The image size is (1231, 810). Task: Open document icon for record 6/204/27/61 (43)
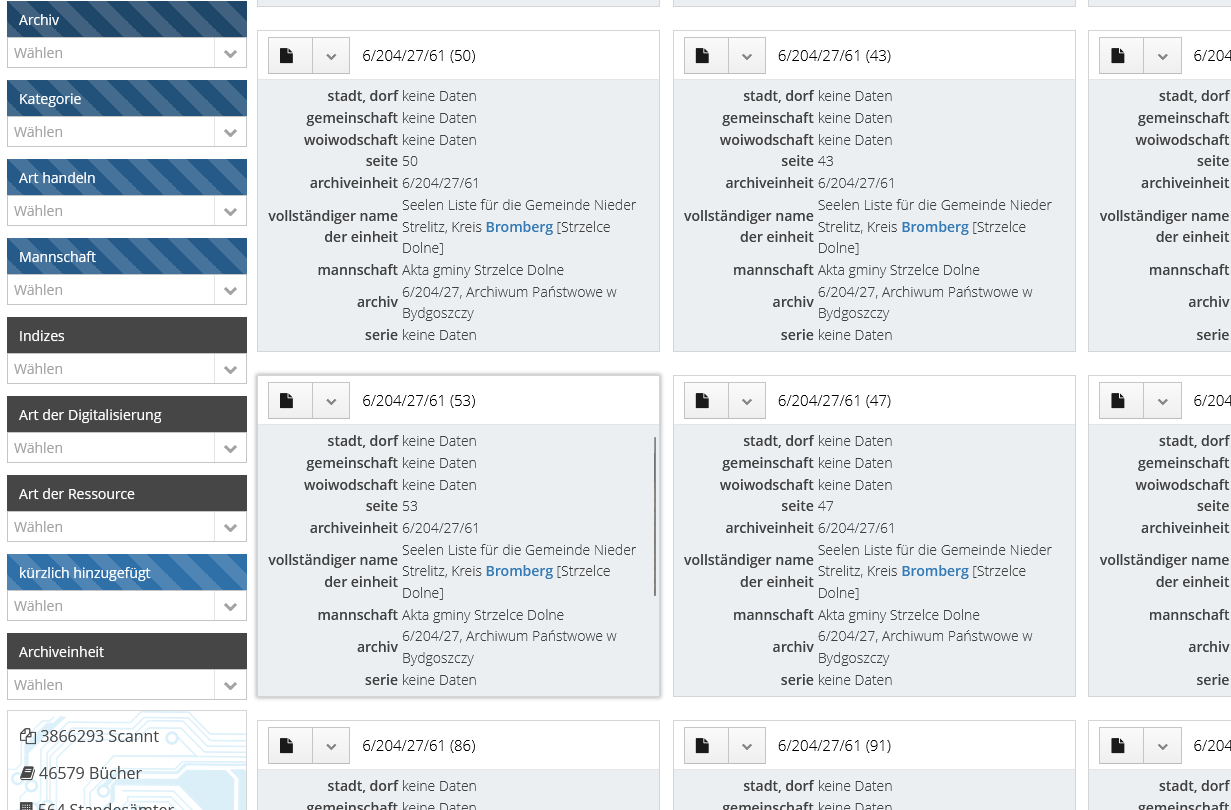click(x=703, y=56)
